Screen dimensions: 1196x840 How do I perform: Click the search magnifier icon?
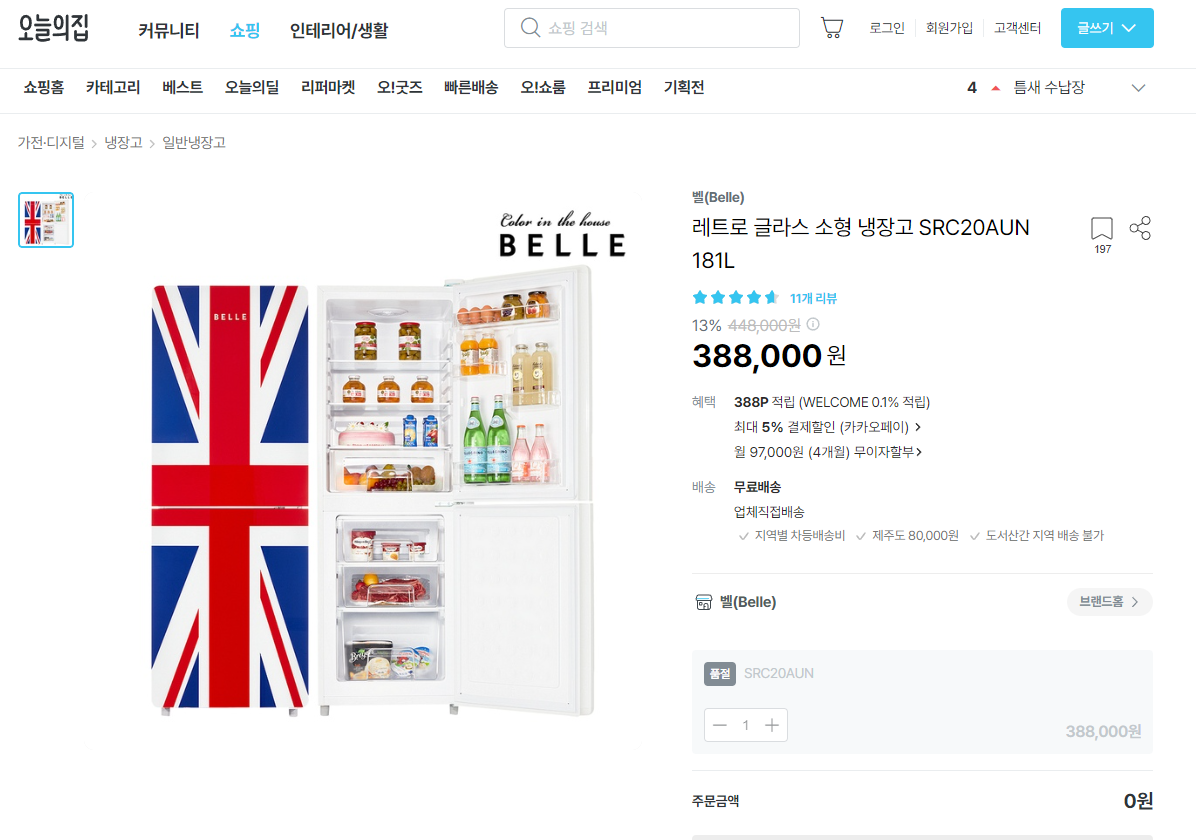coord(530,27)
